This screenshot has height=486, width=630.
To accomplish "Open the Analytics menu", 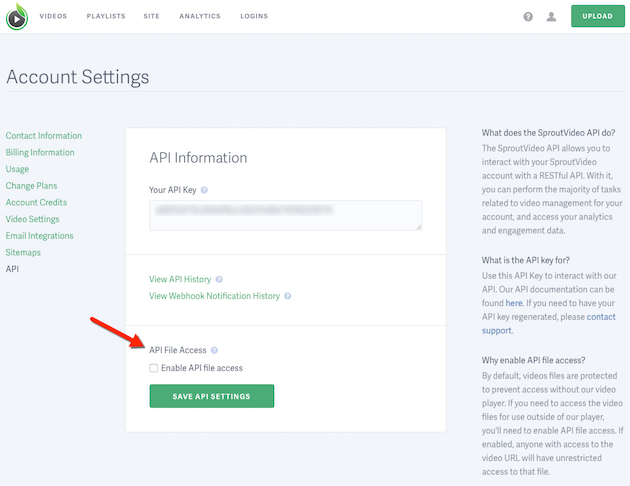I will tap(200, 16).
